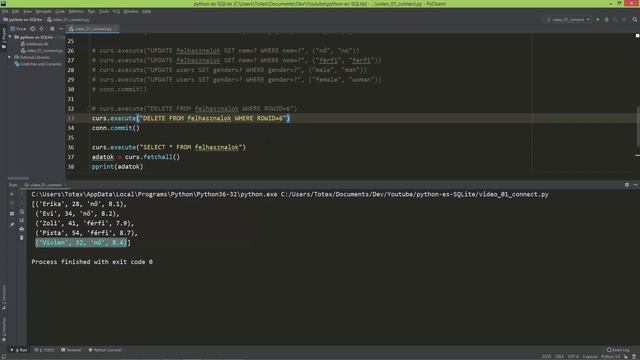Click the pin tab icon in Run panel

click(x=12, y=224)
